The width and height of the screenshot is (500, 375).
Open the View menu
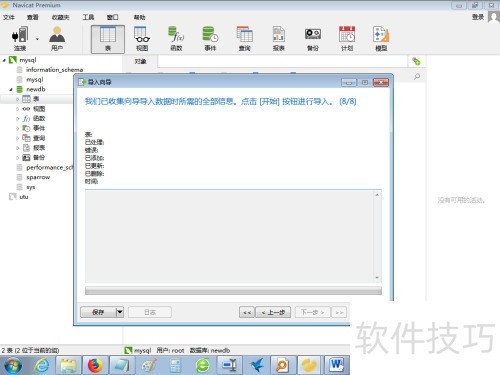(33, 17)
